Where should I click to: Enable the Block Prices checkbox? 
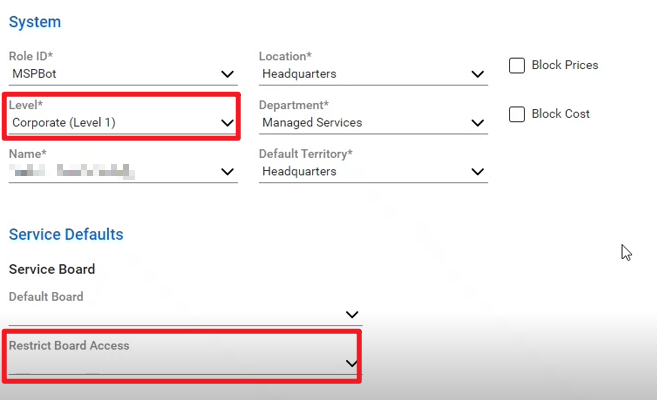coord(517,66)
